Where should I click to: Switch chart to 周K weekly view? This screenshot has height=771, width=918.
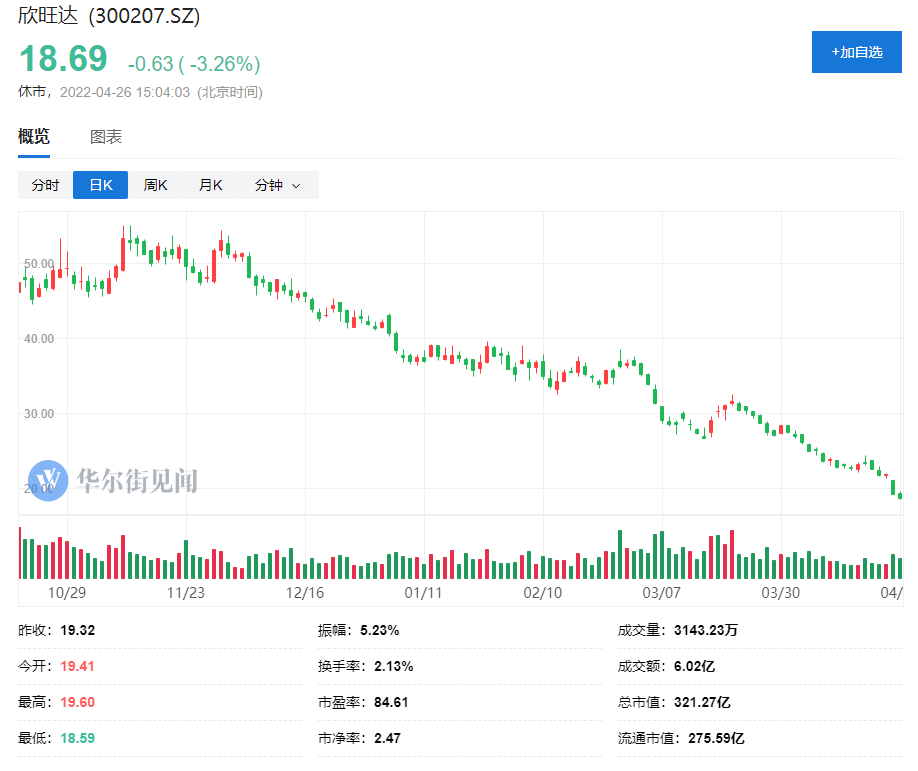click(x=155, y=185)
